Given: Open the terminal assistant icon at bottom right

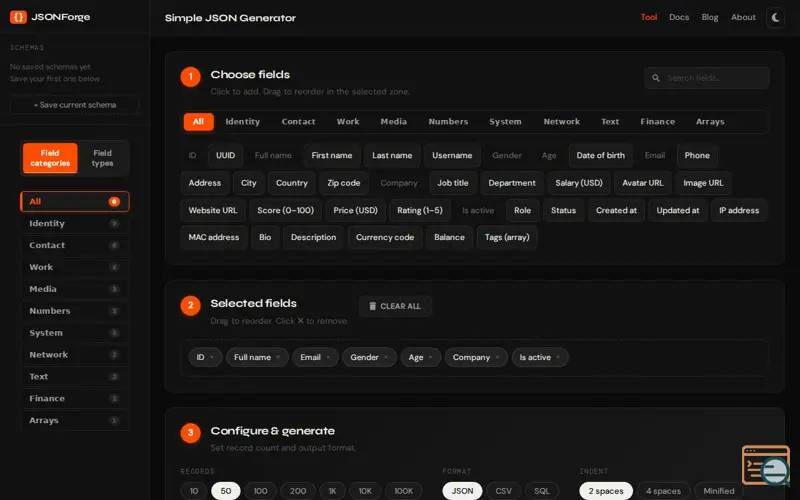Looking at the screenshot, I should tap(766, 465).
